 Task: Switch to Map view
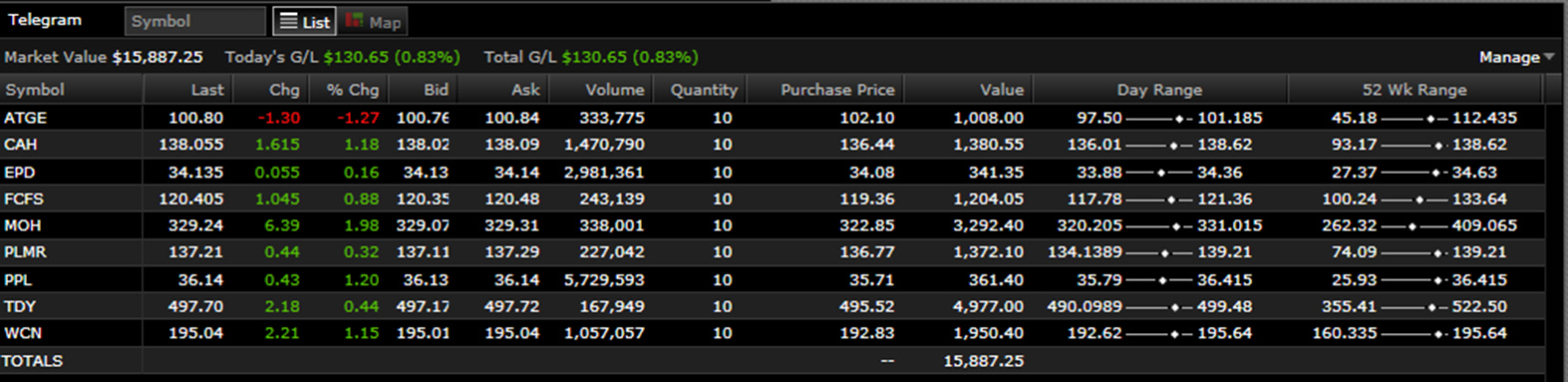[x=373, y=22]
